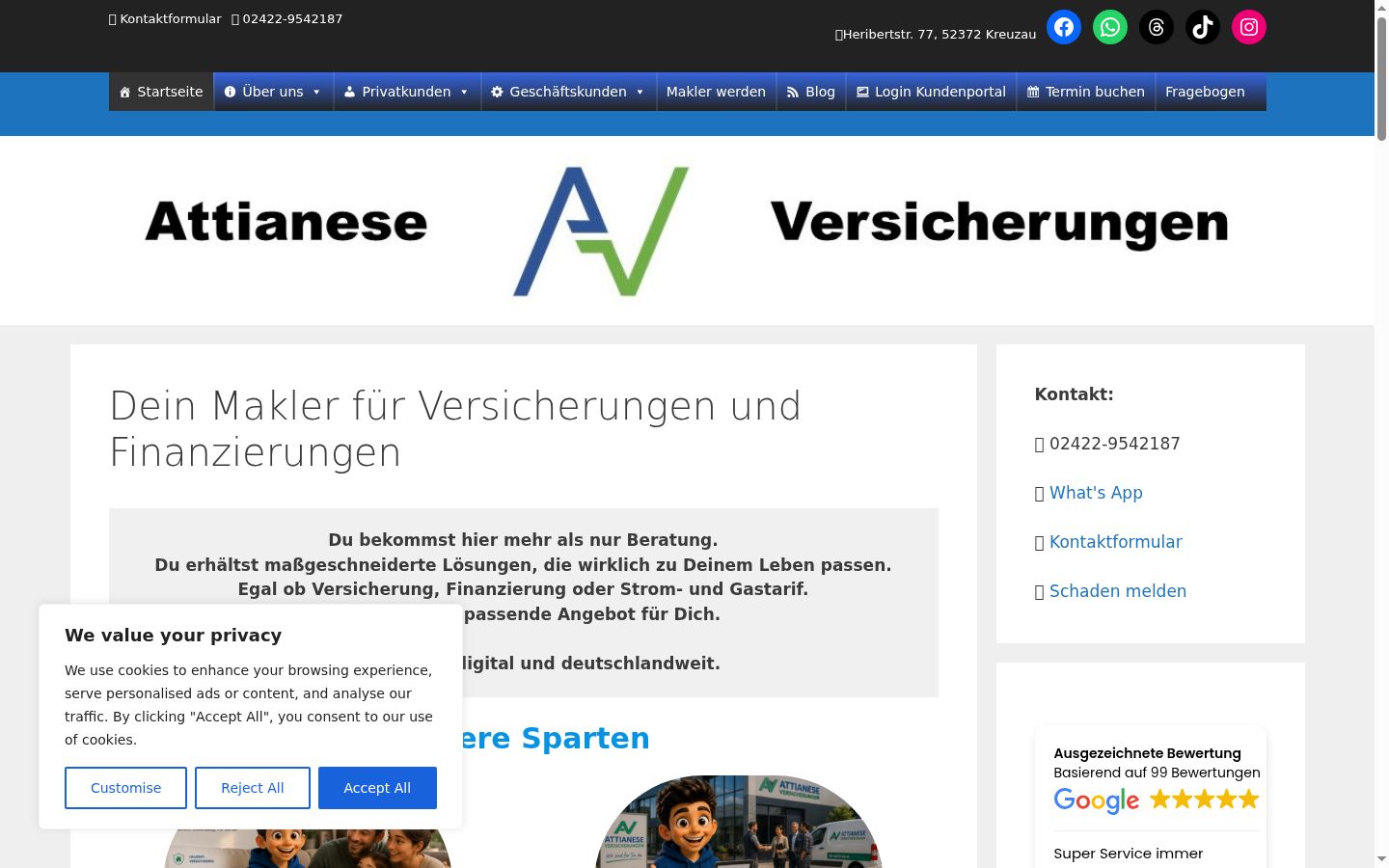The image size is (1389, 868).
Task: Expand the Über uns submenu arrow
Action: (x=316, y=92)
